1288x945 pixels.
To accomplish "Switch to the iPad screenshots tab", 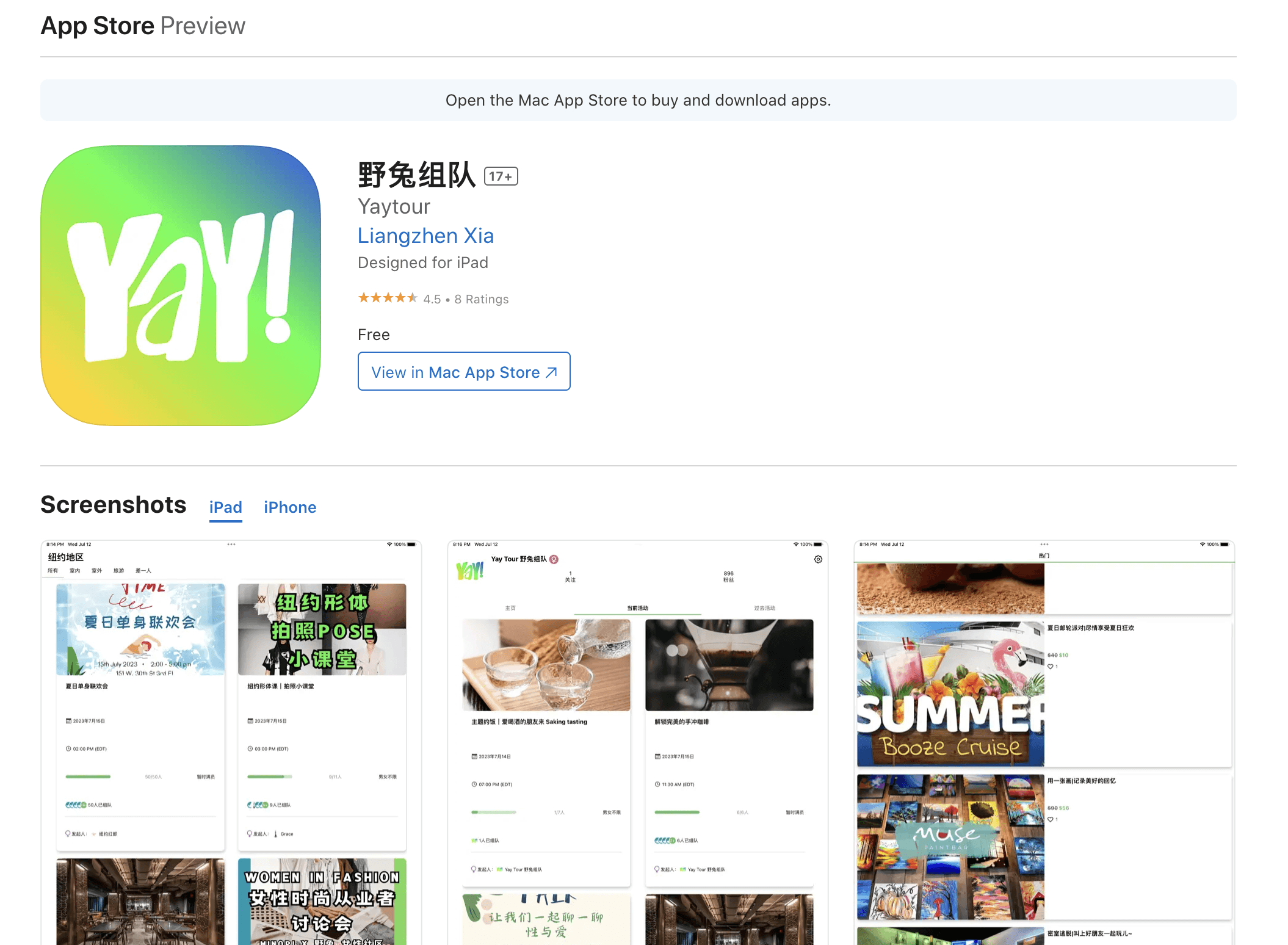I will [x=226, y=507].
